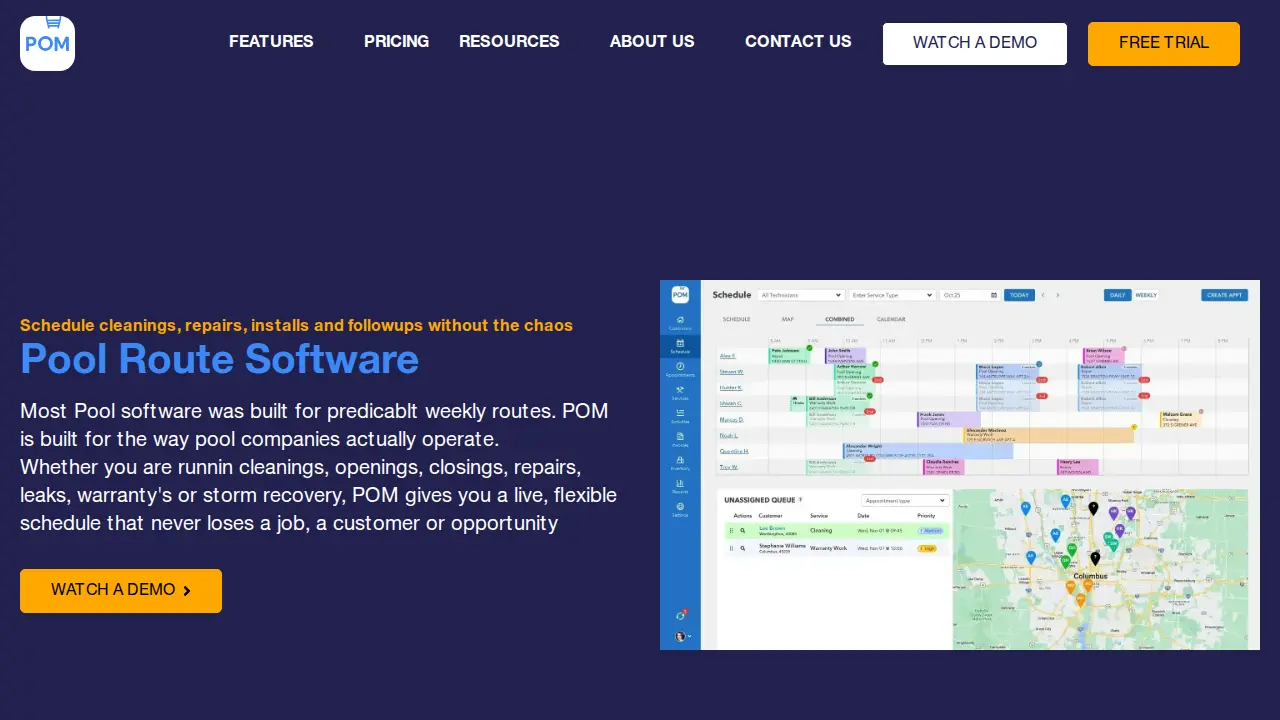The width and height of the screenshot is (1280, 720).
Task: Open technician Troy W. link
Action: [728, 467]
